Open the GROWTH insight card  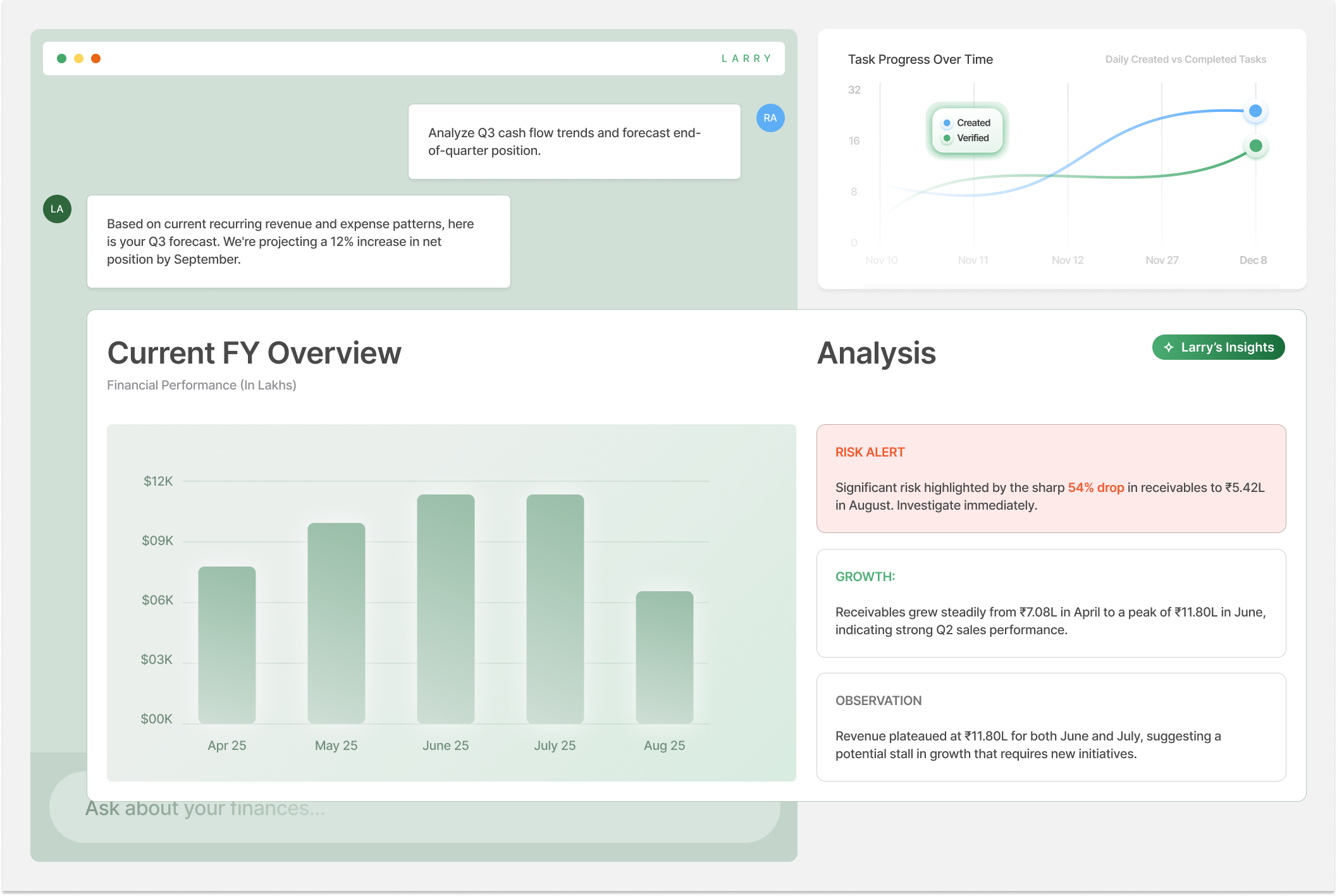point(1050,603)
